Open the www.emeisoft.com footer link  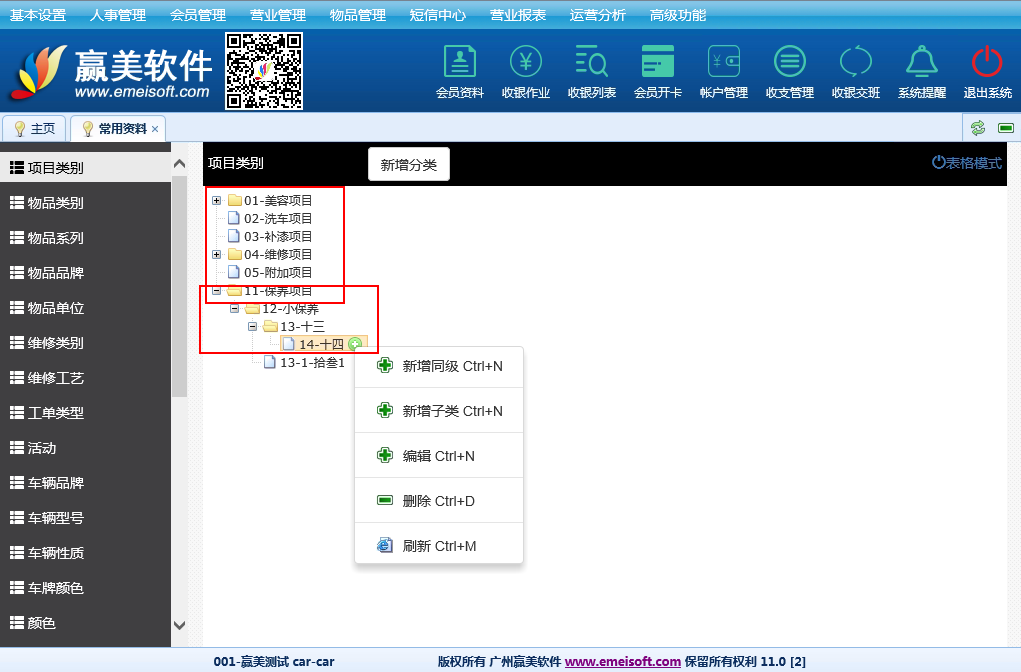(622, 661)
